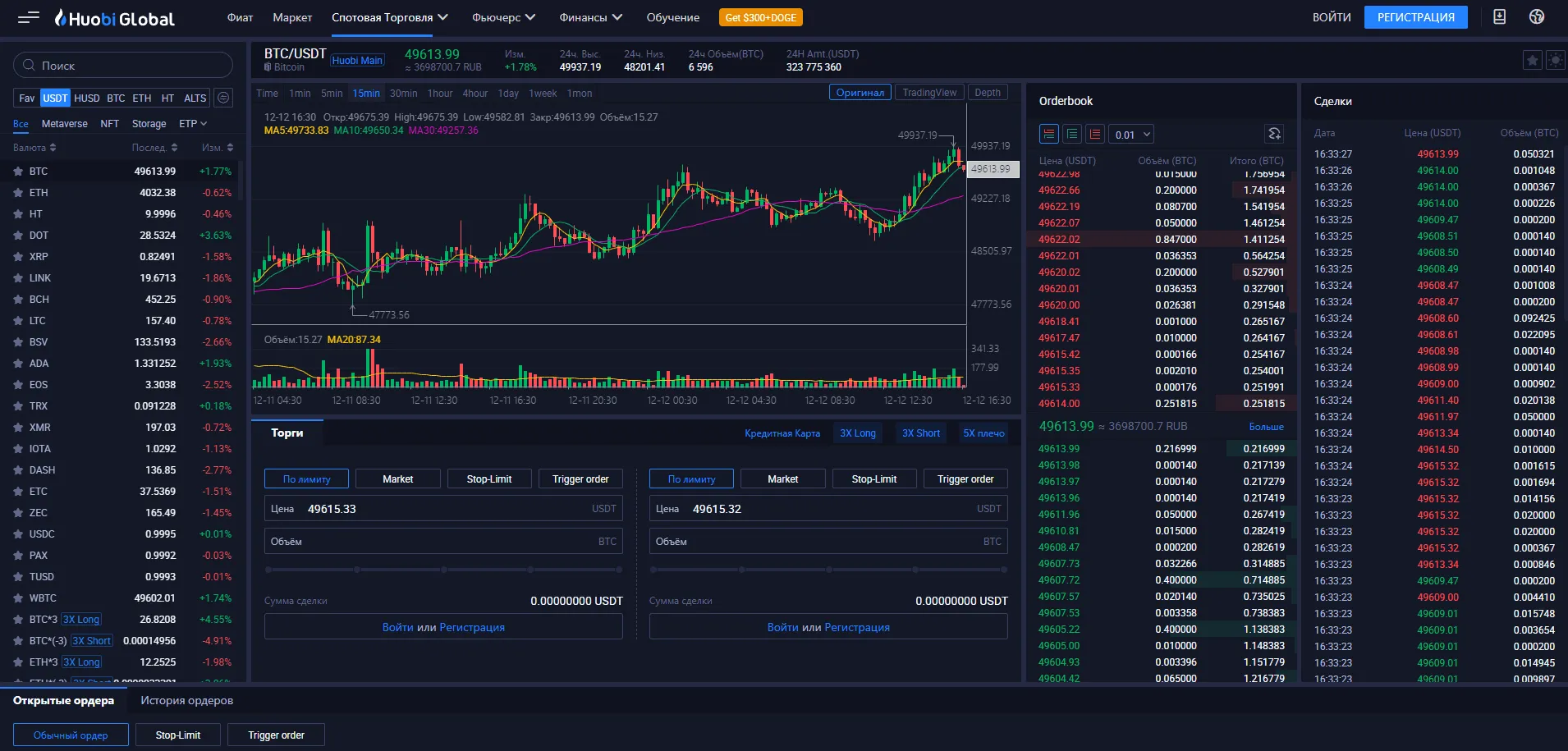Select the combined bids/asks orderbook view icon
The image size is (1568, 751).
click(1049, 133)
